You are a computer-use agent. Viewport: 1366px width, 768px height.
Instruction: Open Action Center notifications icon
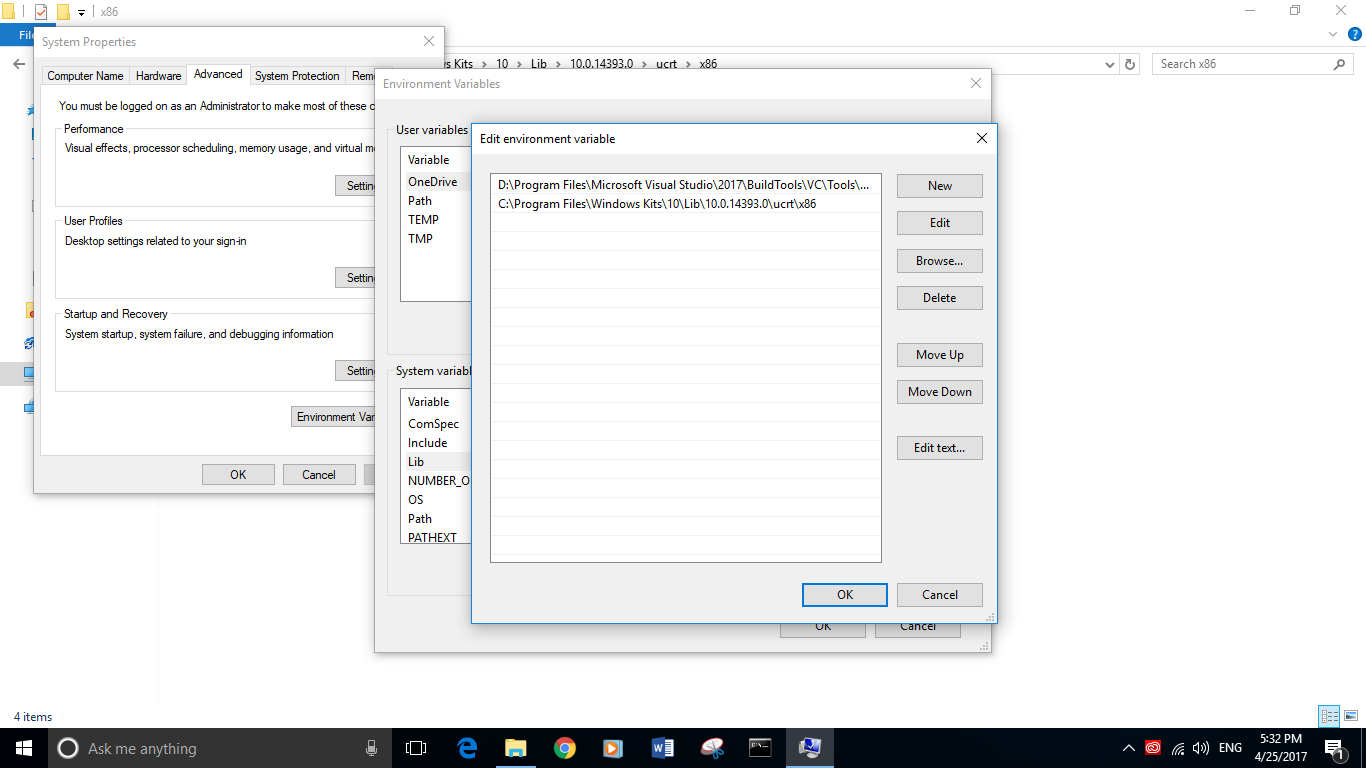(1334, 748)
